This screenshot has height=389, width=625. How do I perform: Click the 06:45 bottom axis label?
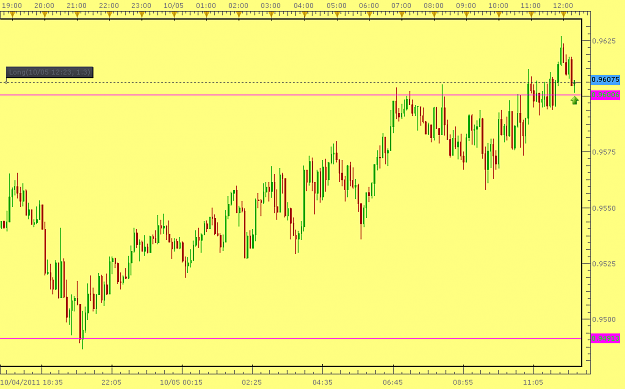(x=393, y=383)
